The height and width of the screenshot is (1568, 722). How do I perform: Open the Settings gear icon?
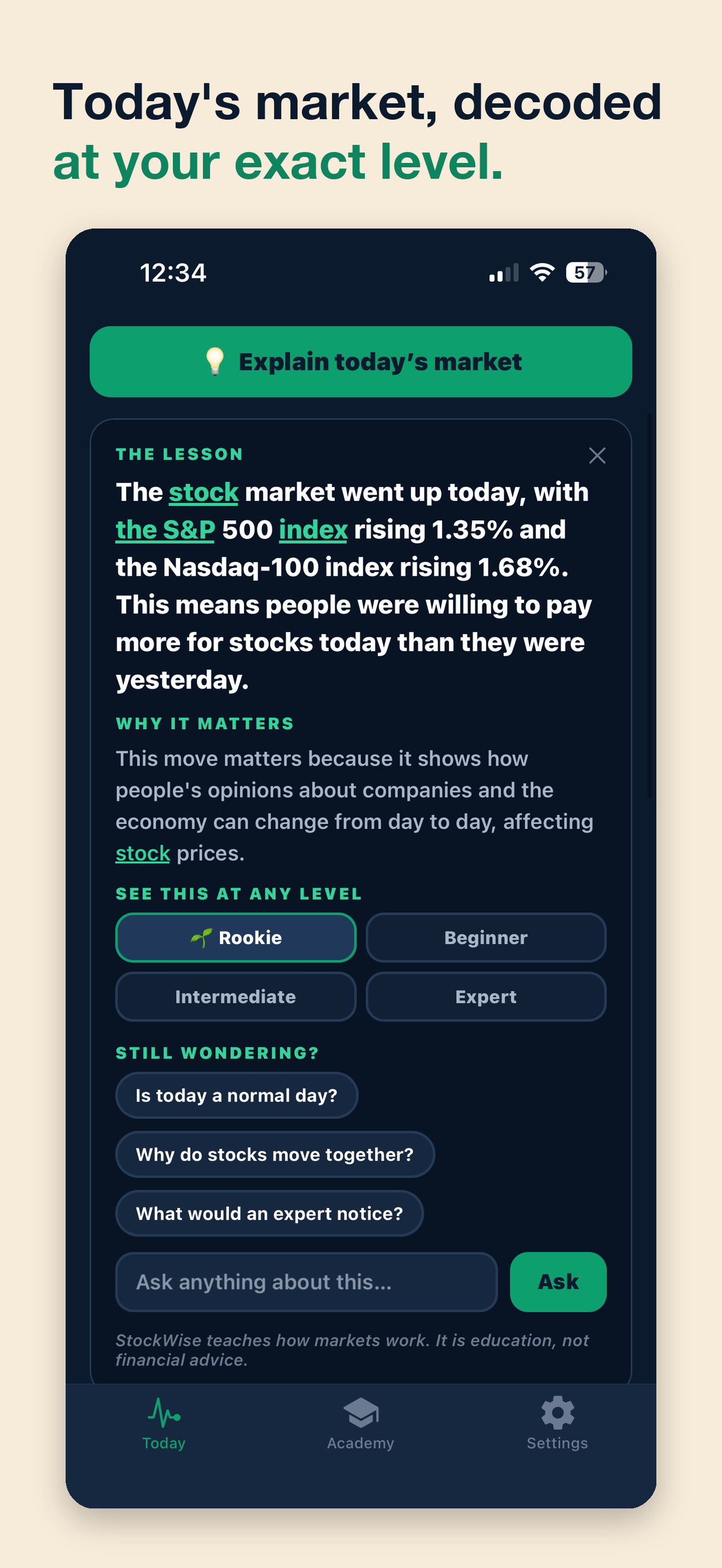tap(557, 1413)
